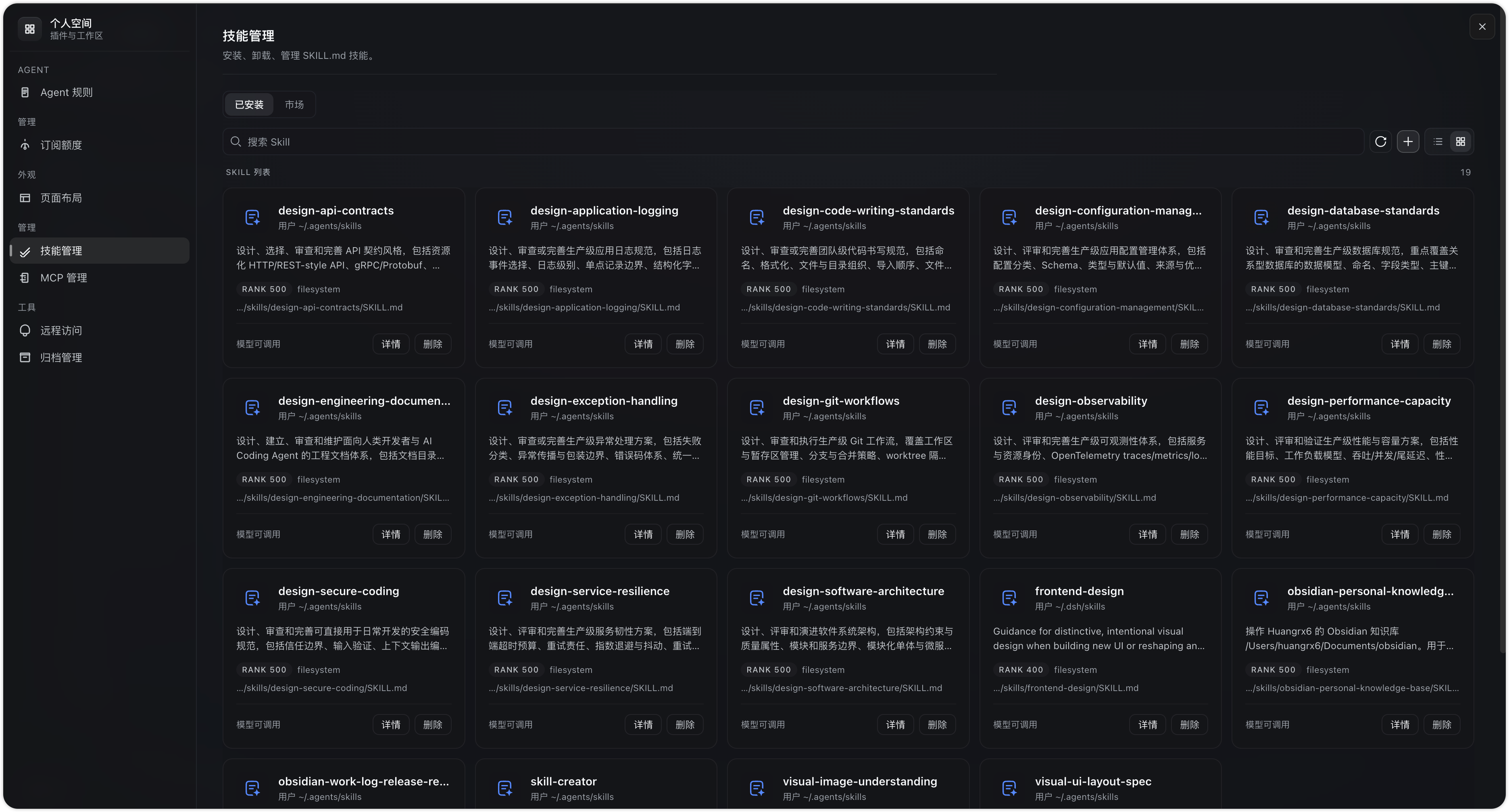Image resolution: width=1509 pixels, height=812 pixels.
Task: Open the MCP 管理 page
Action: [100, 278]
